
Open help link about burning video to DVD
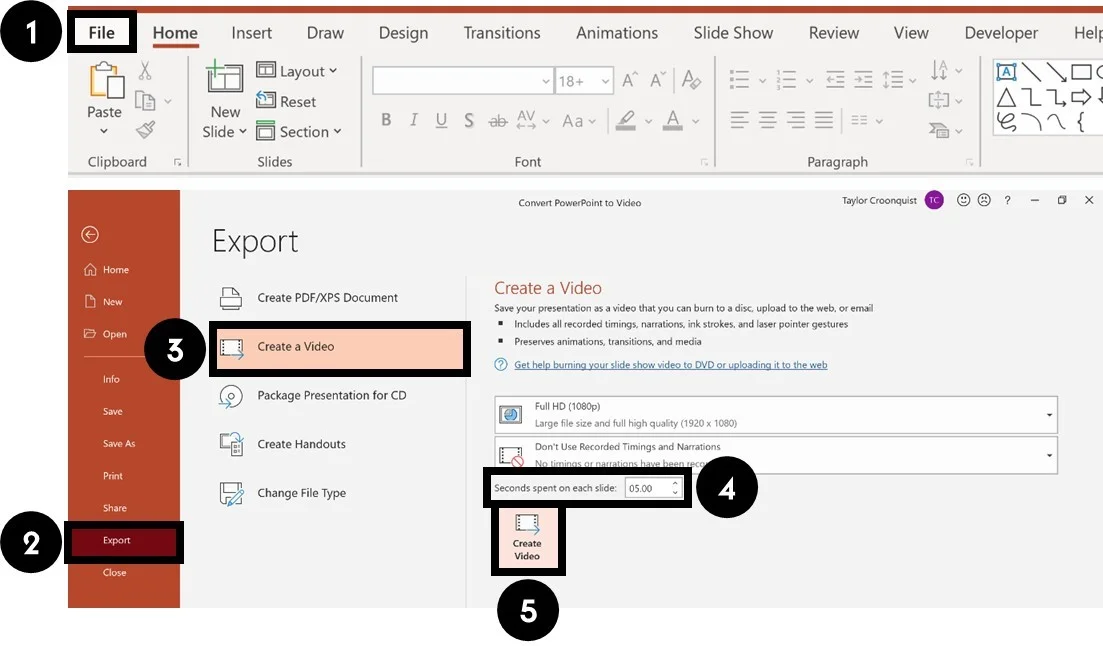(670, 365)
